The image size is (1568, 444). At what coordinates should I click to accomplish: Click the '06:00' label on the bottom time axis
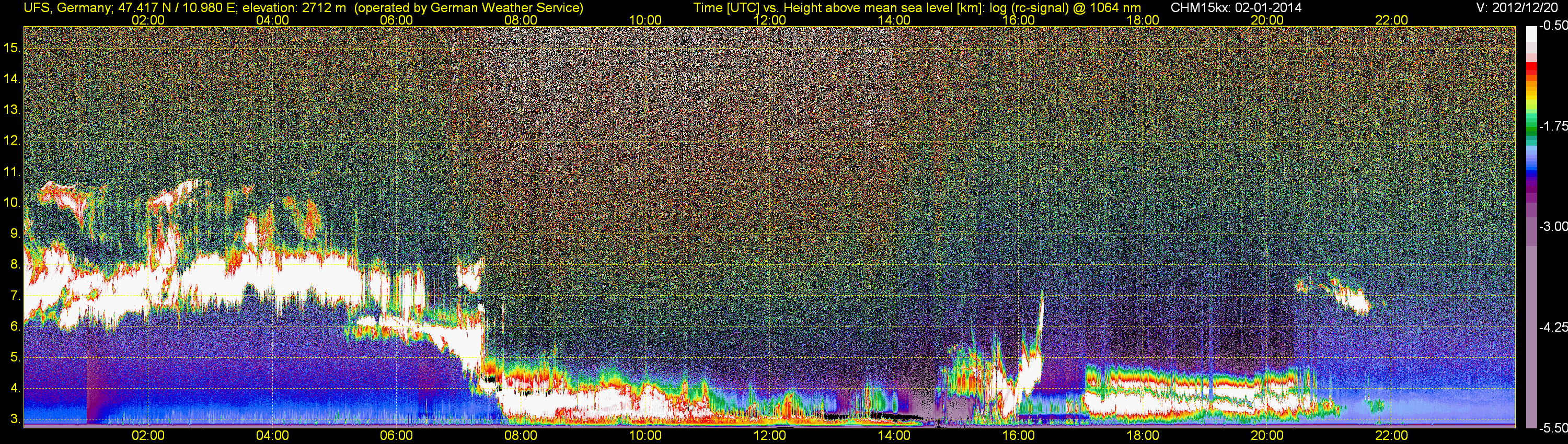396,436
